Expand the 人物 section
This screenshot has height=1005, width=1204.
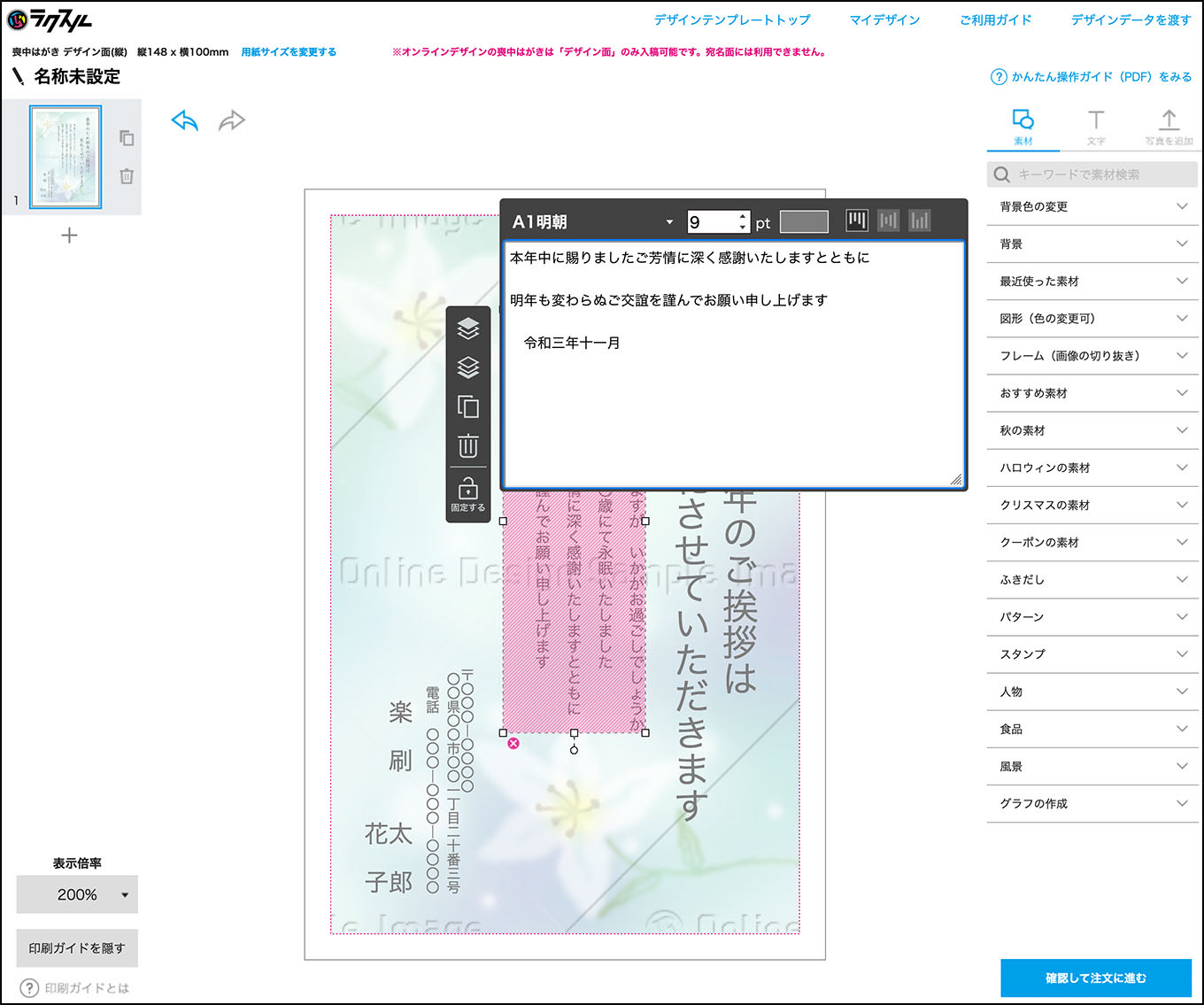click(x=1092, y=692)
